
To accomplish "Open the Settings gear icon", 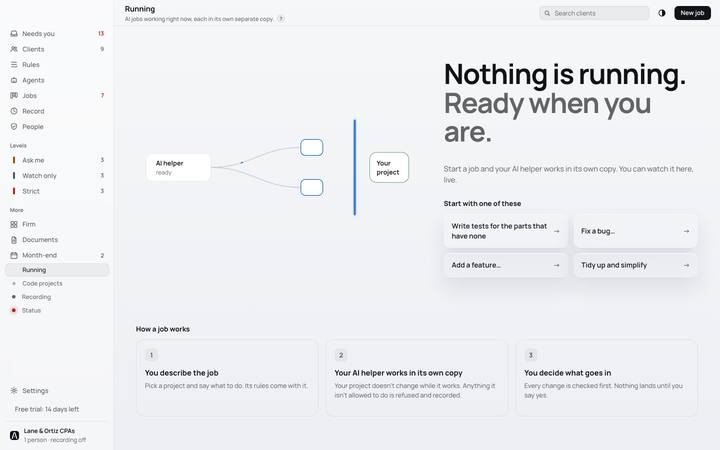I will (x=14, y=390).
